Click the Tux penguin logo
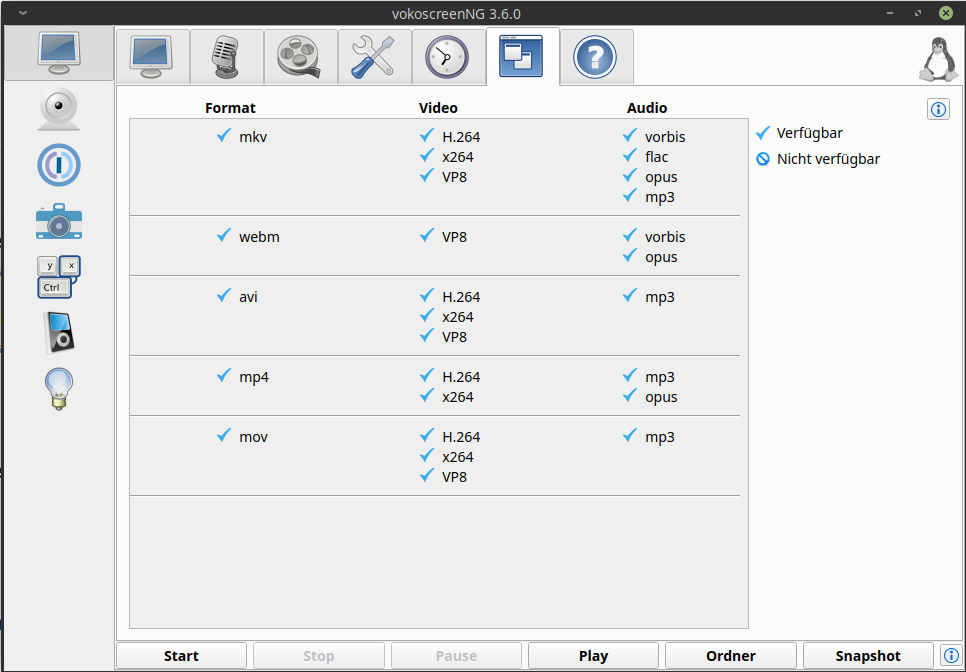Viewport: 966px width, 672px height. pos(938,59)
